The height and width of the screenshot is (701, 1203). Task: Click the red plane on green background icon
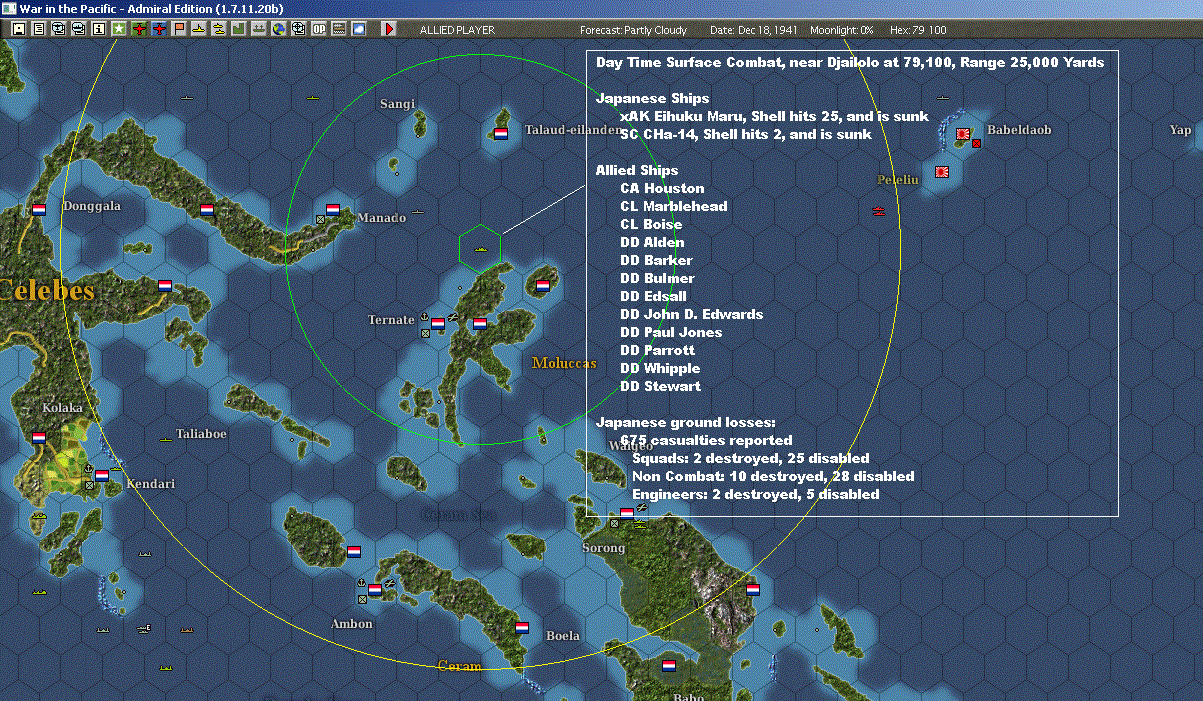coord(139,29)
